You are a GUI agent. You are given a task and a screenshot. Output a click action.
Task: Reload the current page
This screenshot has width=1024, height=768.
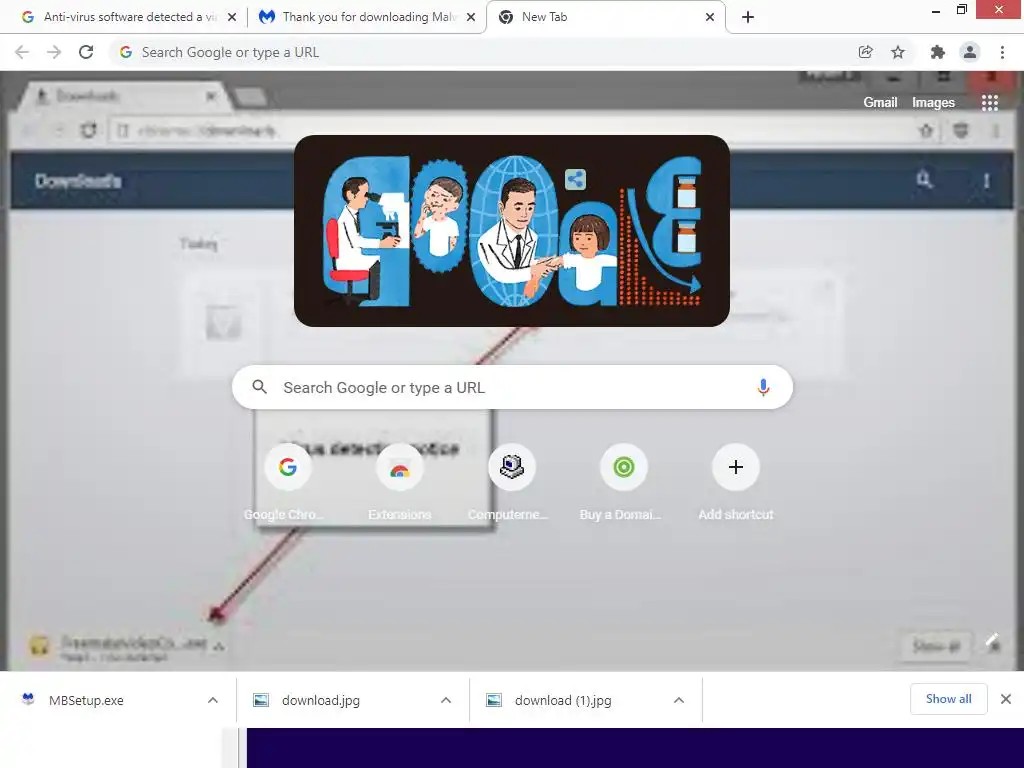pos(86,52)
